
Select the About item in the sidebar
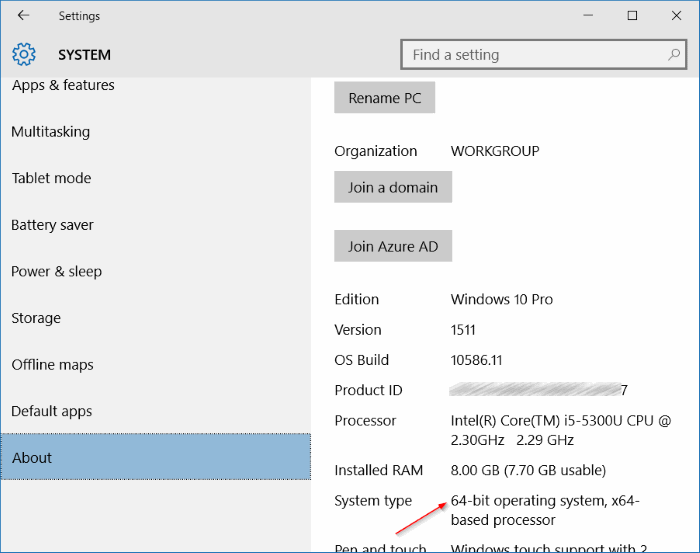[x=32, y=458]
